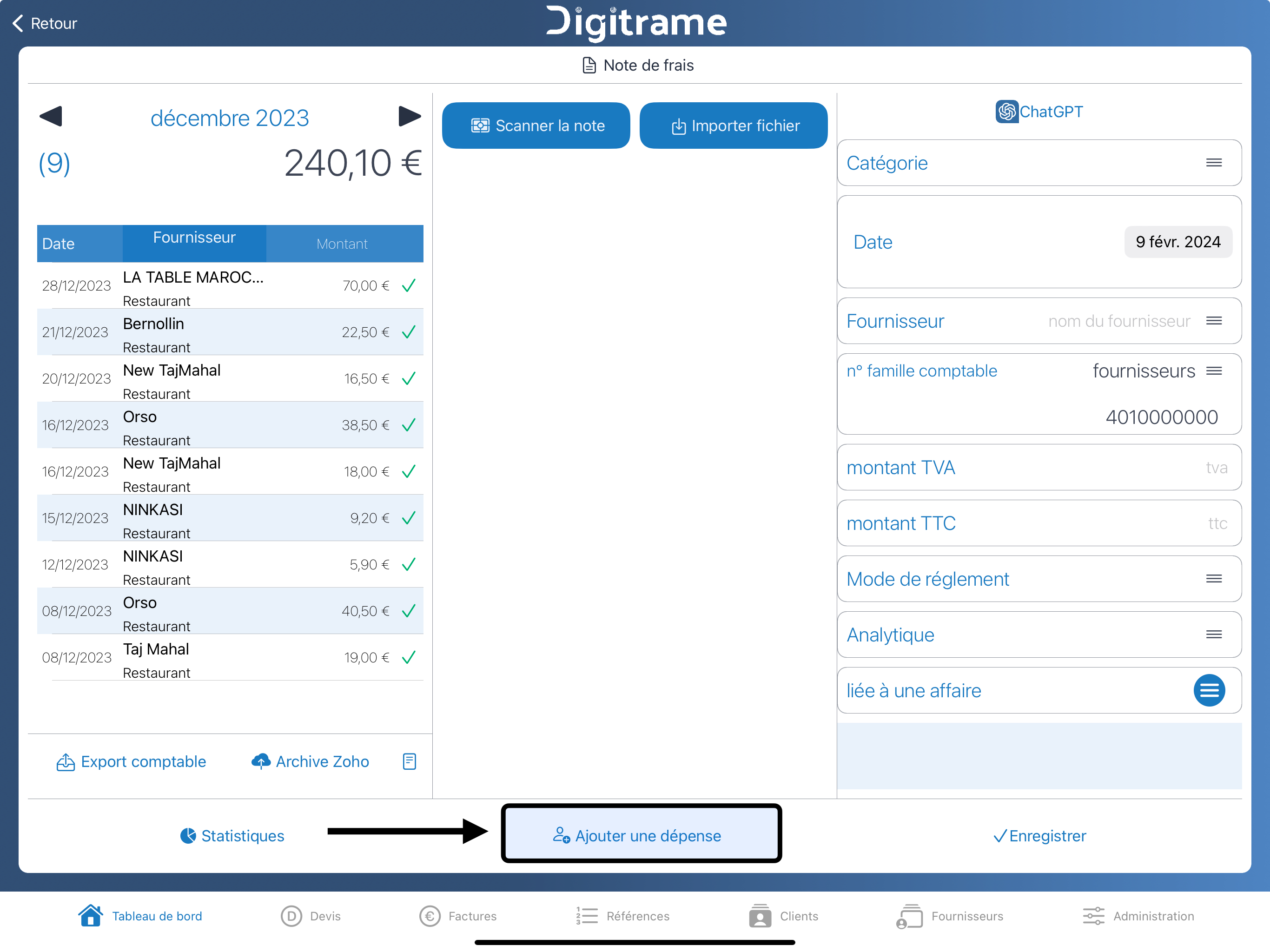Click green checkmark on Taj Mahal 19,00 € row

coord(409,657)
